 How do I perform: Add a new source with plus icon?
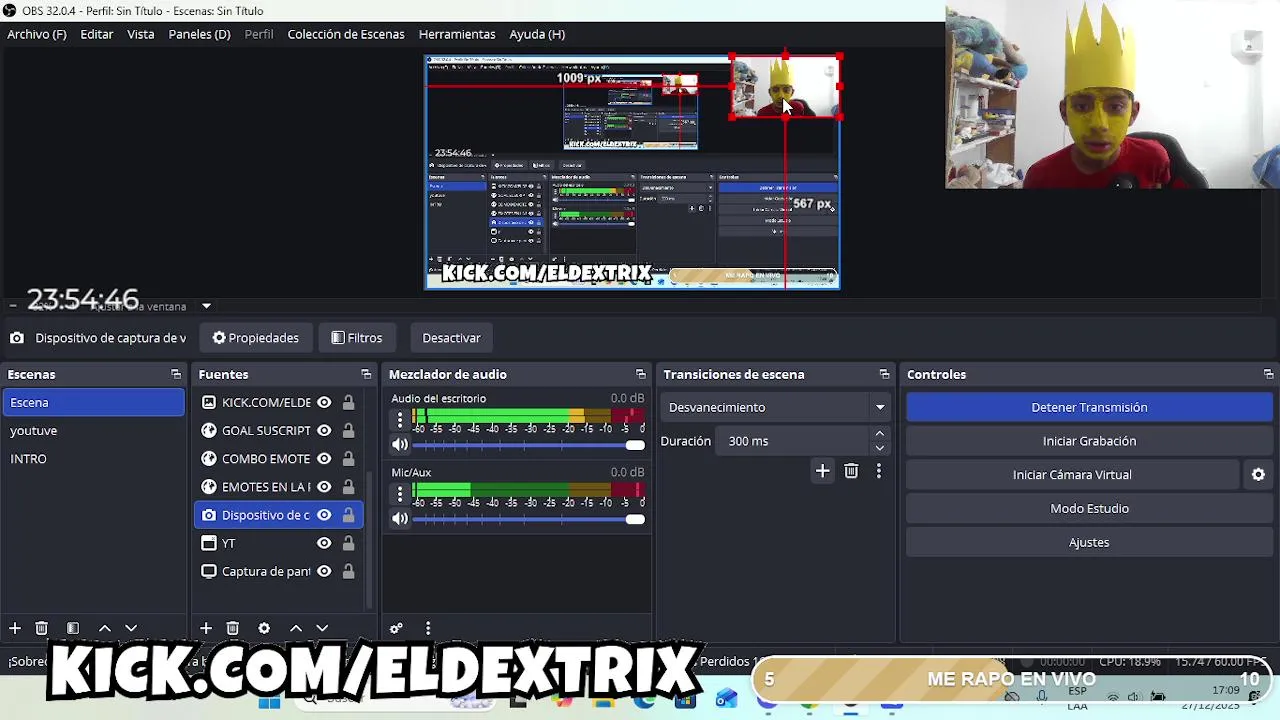206,628
